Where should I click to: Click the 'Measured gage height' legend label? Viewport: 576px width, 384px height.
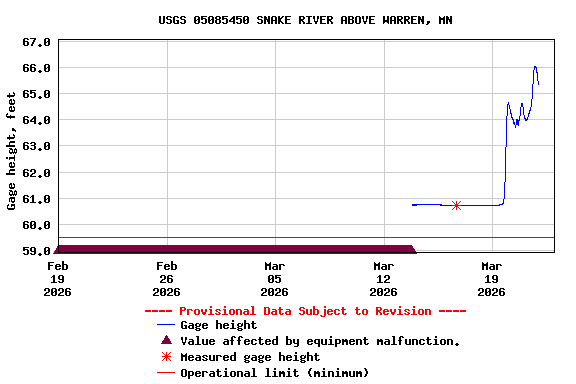250,357
